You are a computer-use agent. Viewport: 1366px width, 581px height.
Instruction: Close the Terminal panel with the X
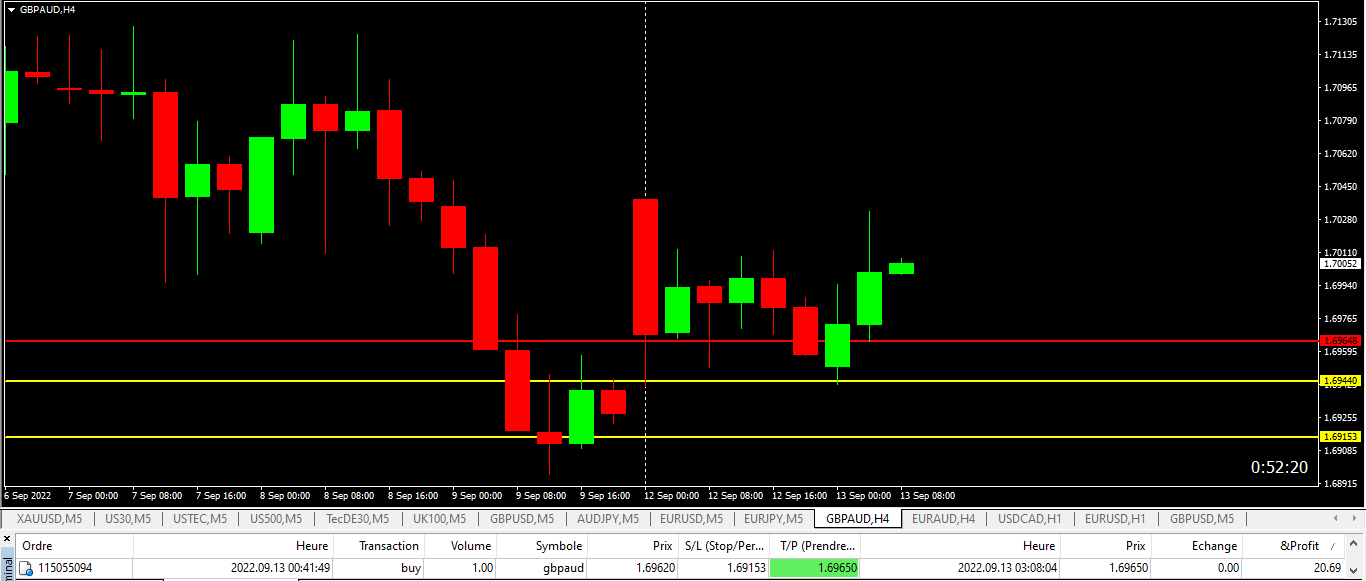click(x=6, y=540)
